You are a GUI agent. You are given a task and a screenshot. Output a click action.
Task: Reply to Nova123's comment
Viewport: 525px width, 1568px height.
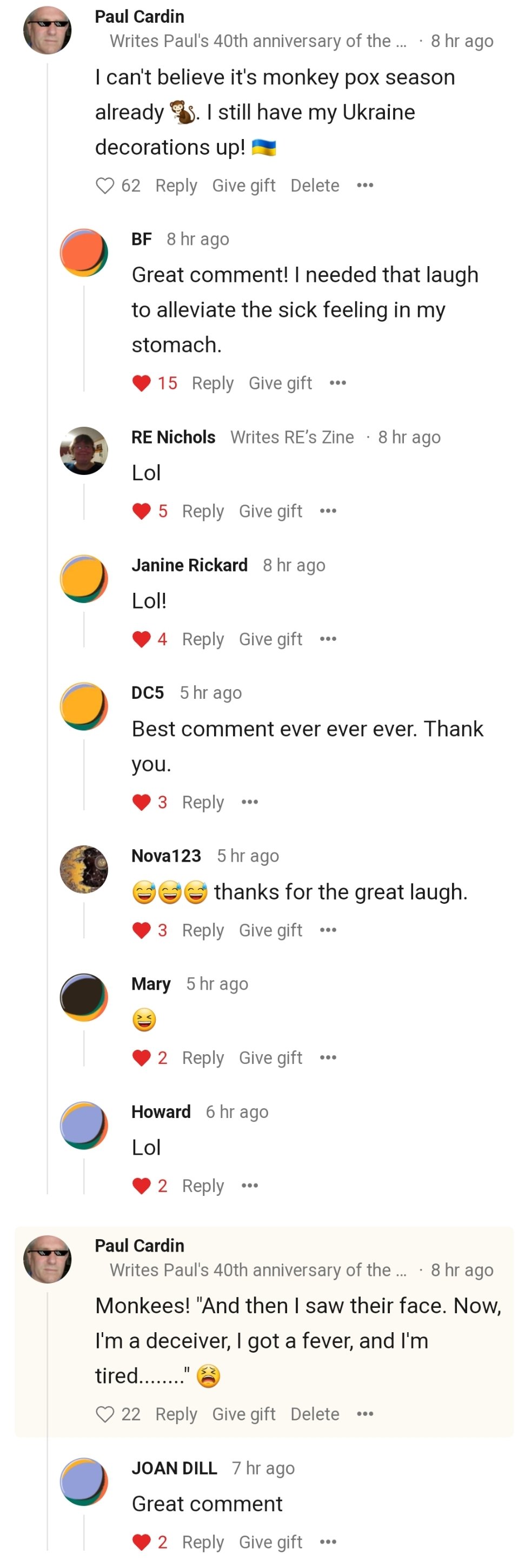point(203,930)
